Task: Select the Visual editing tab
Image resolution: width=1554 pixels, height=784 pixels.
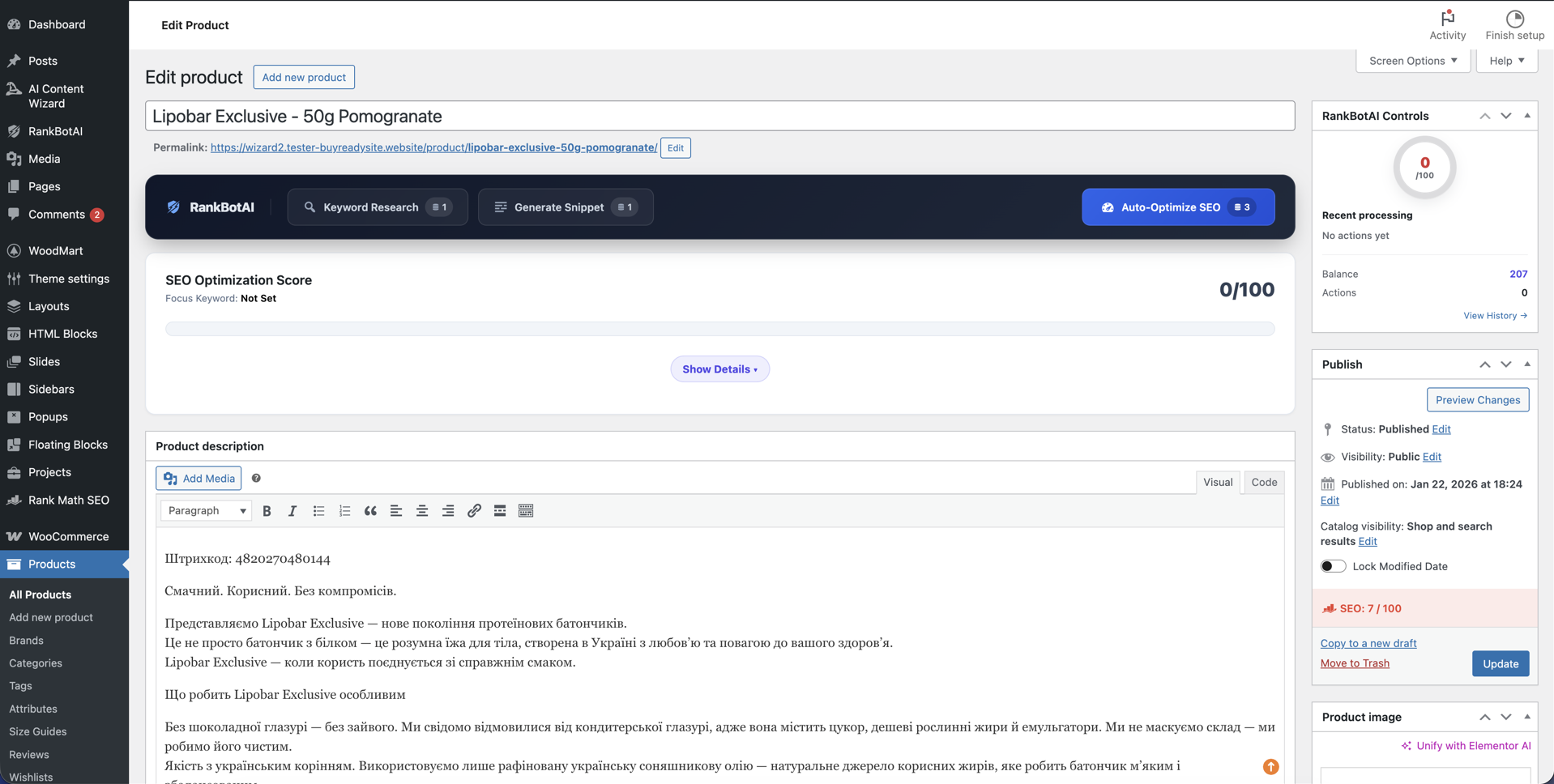Action: point(1217,482)
